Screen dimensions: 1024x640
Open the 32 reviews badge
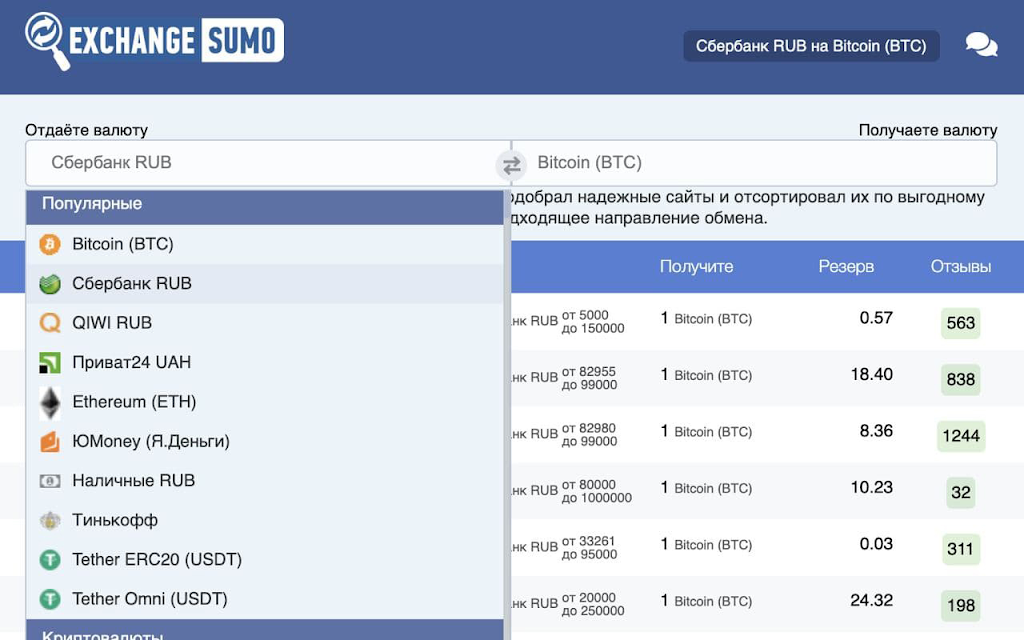point(961,492)
